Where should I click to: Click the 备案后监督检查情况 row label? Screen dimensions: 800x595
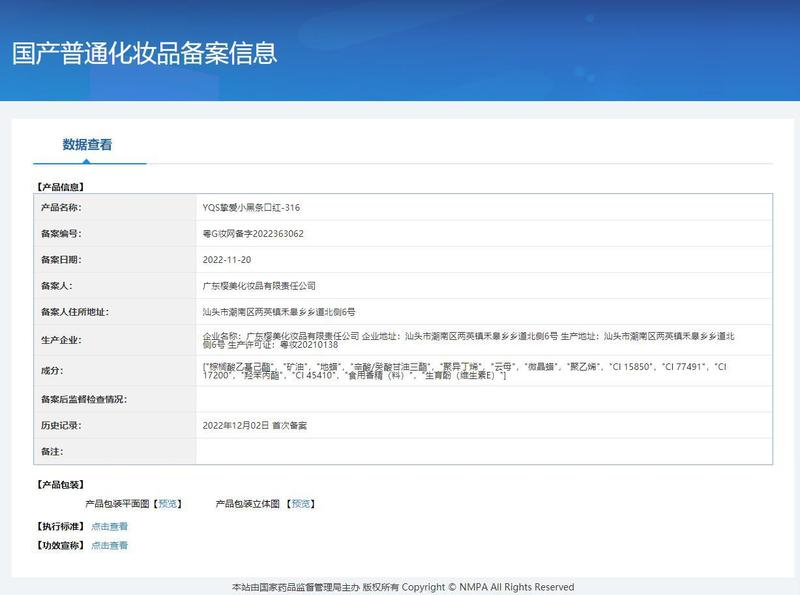pyautogui.click(x=84, y=400)
